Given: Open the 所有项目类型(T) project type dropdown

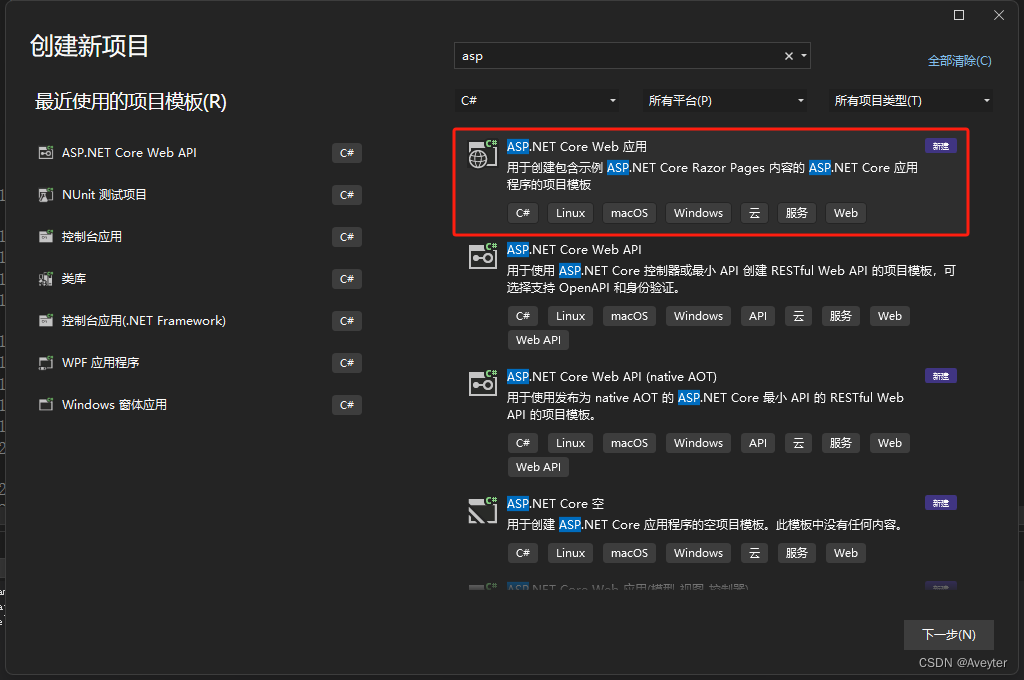Looking at the screenshot, I should click(x=910, y=101).
